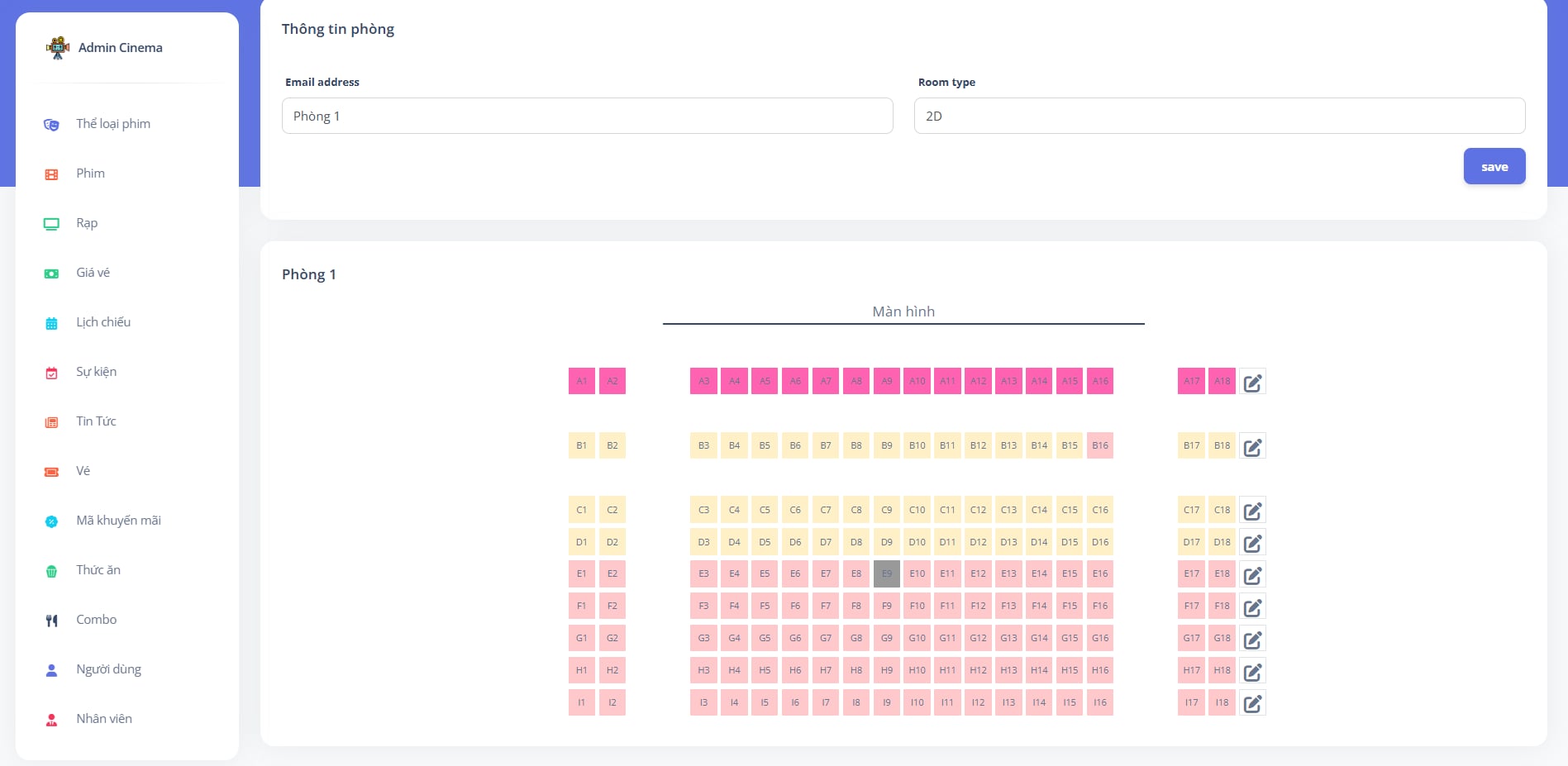The image size is (1568, 766).
Task: Open the Thể loại phim menu
Action: (113, 124)
